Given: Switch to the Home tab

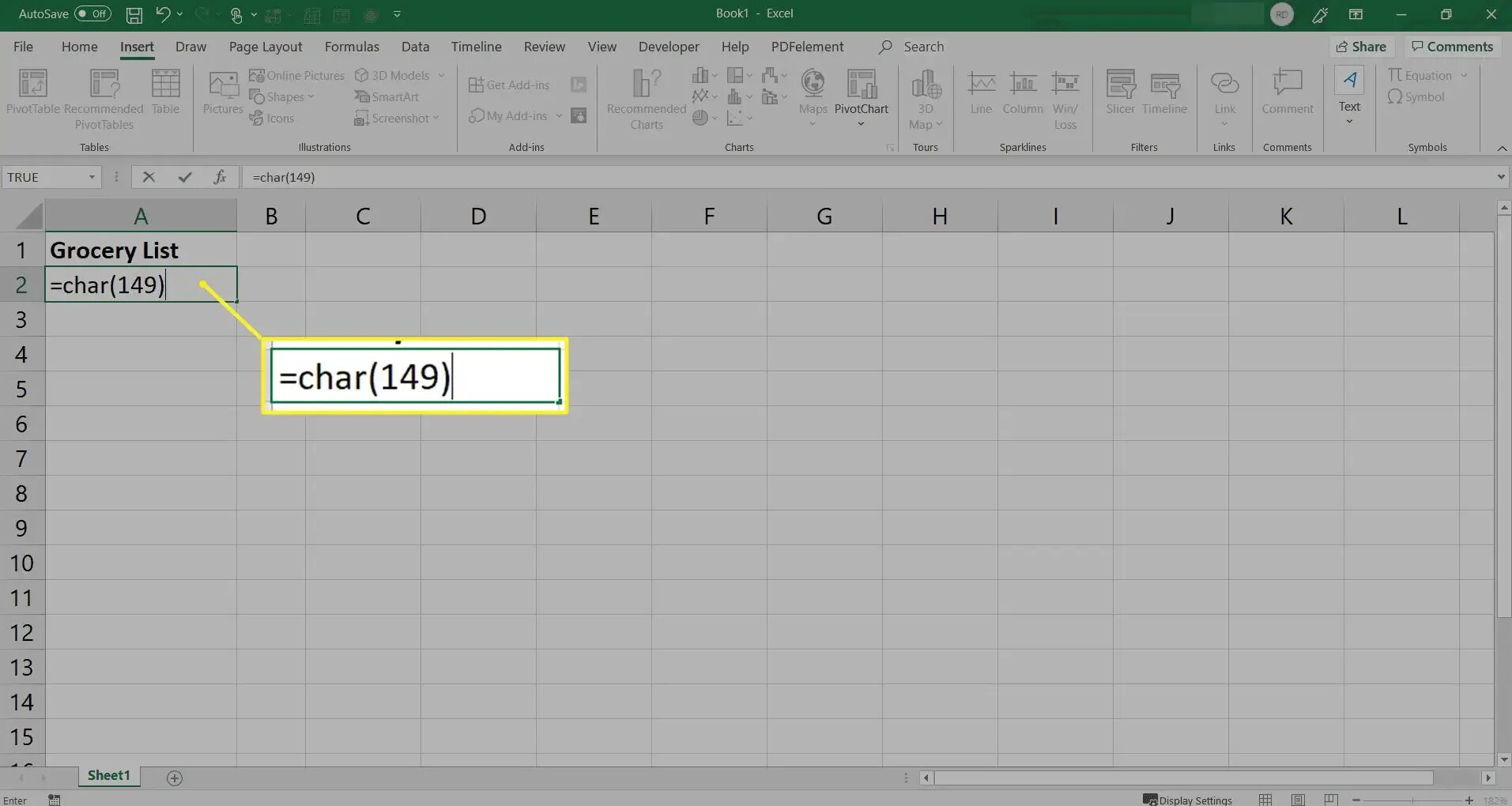Looking at the screenshot, I should click(80, 47).
